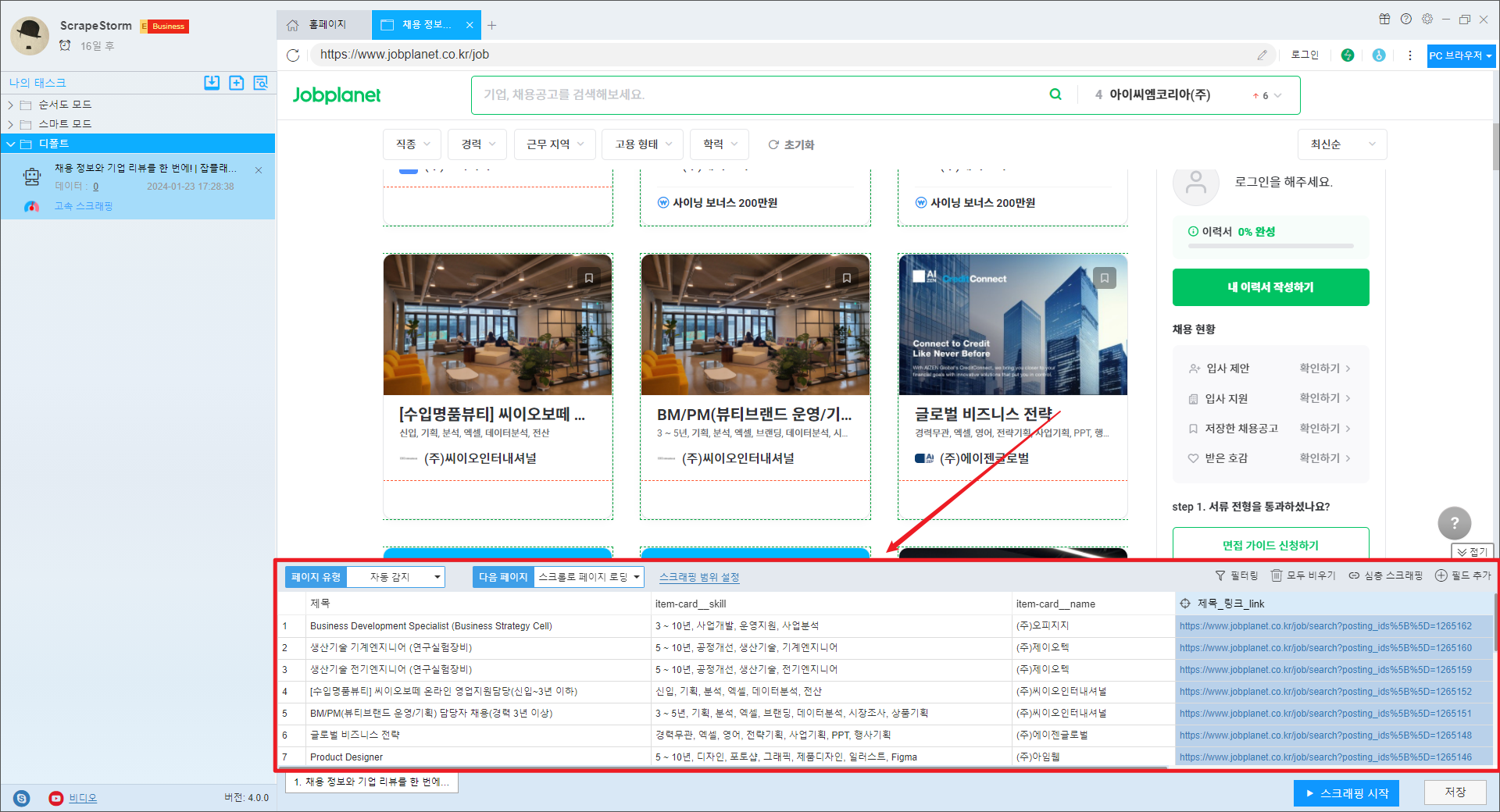Click the 초기화 reset filters button

click(x=791, y=144)
